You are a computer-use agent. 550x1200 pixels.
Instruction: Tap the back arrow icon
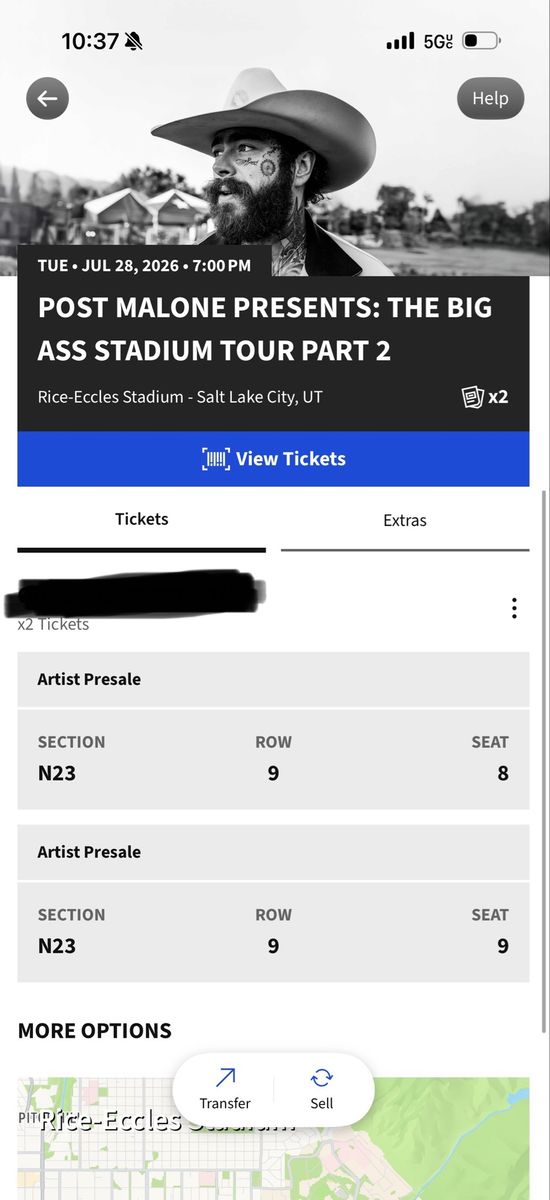pos(47,98)
